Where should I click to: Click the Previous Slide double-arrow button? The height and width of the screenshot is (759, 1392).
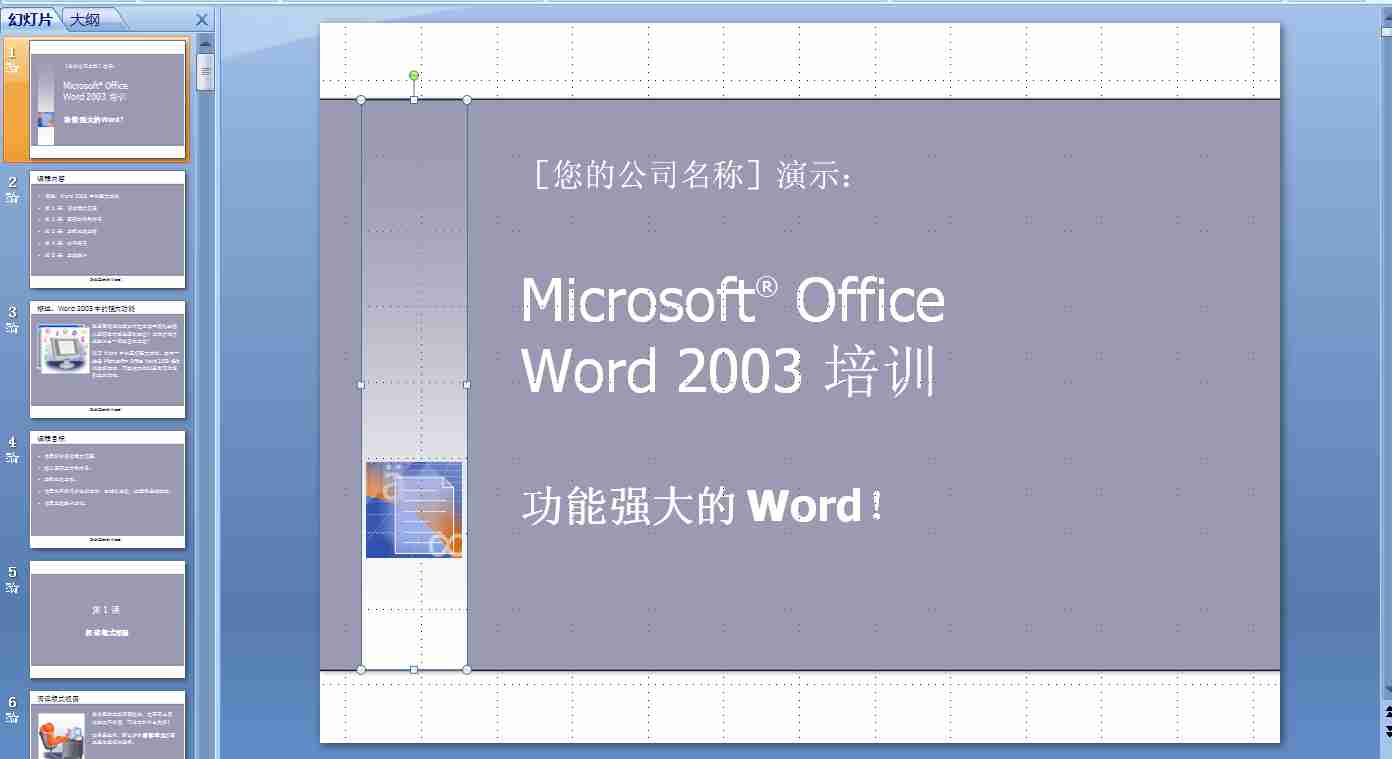pyautogui.click(x=1387, y=712)
